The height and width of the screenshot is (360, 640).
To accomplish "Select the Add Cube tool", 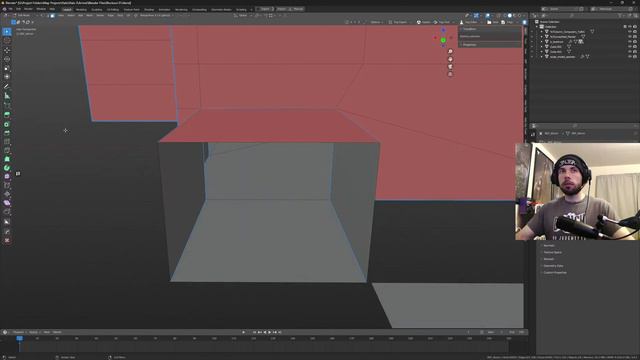I will (7, 105).
